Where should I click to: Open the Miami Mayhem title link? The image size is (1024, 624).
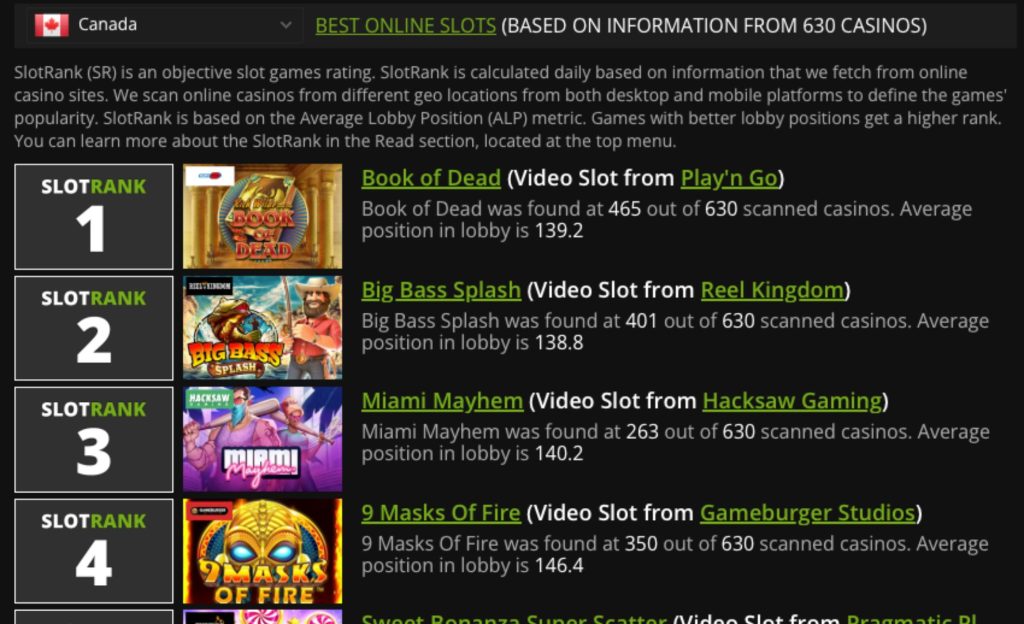pos(442,401)
